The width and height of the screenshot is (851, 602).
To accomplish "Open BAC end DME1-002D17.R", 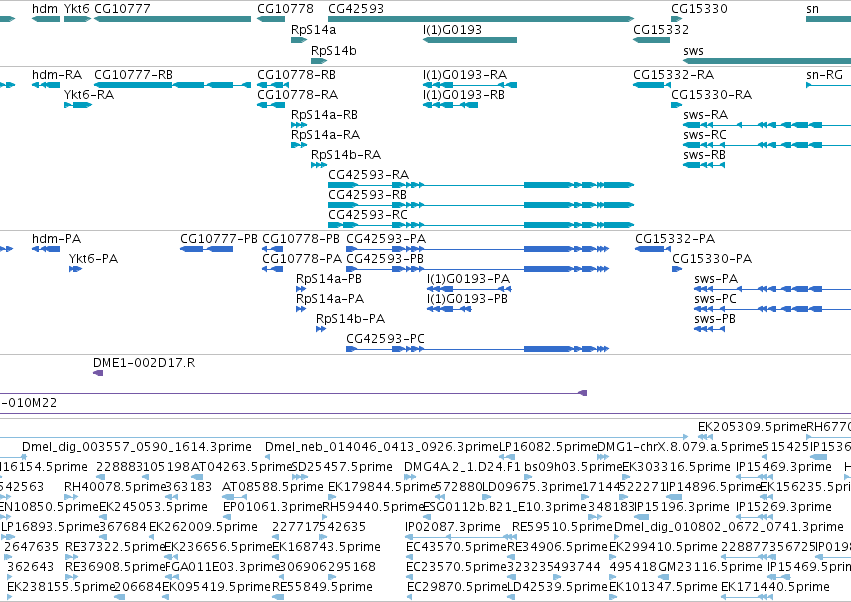I will coord(144,363).
